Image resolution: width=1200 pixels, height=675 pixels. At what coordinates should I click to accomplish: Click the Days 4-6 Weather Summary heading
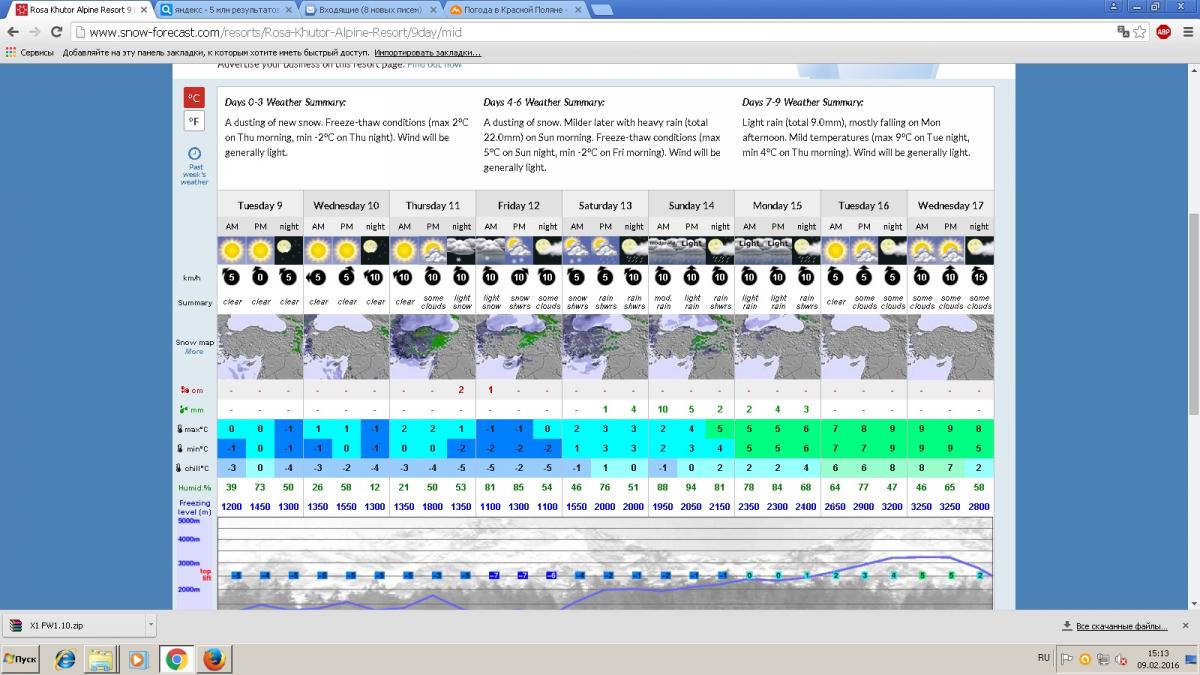pyautogui.click(x=544, y=102)
